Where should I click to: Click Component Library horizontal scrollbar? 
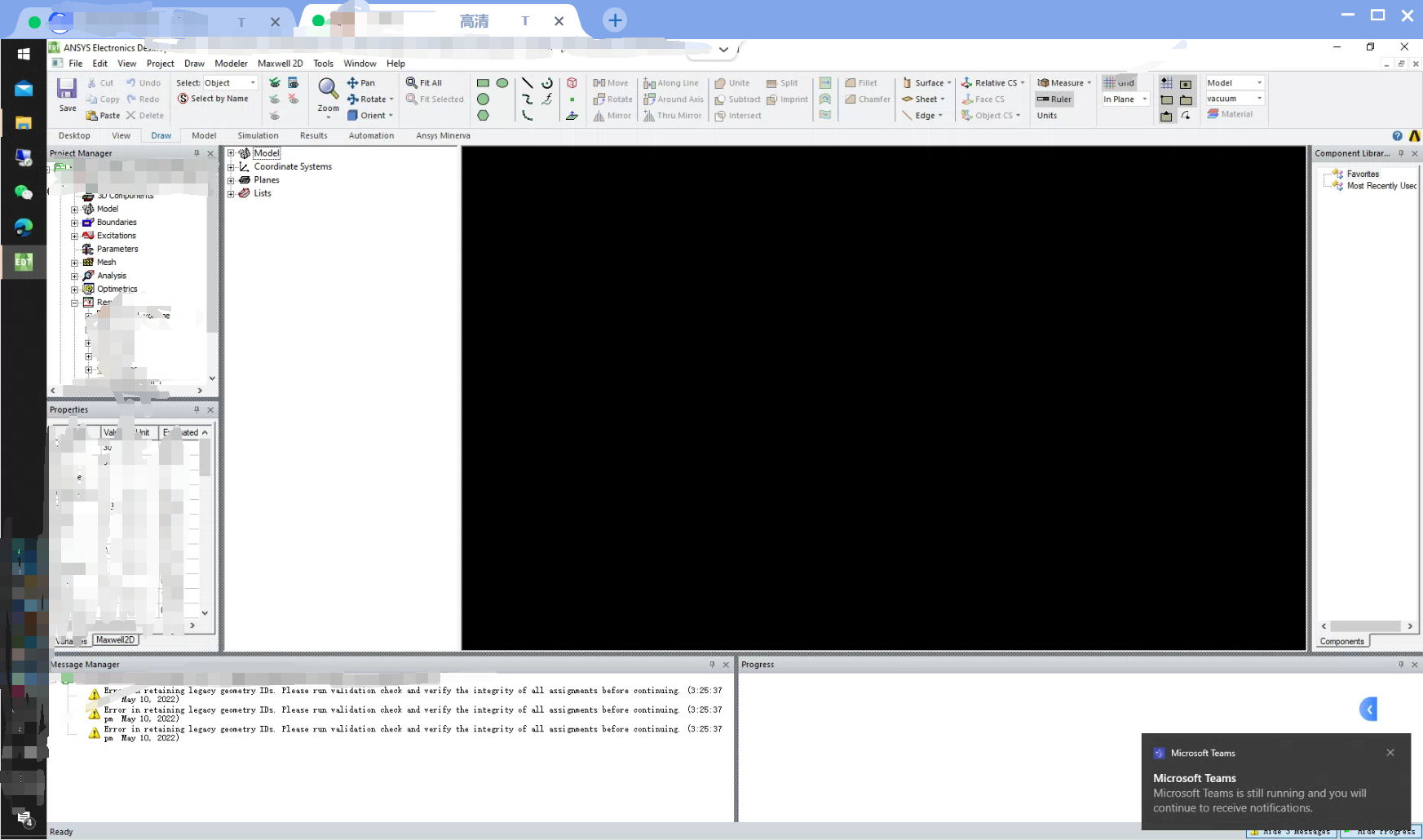(x=1366, y=626)
